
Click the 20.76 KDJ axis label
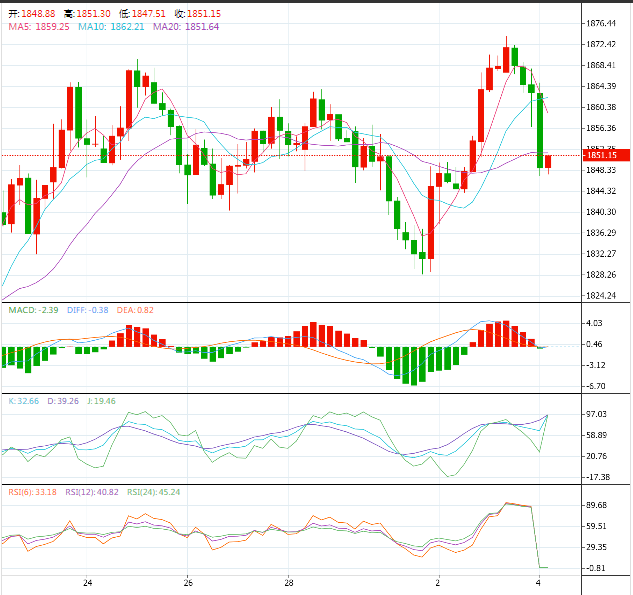(x=596, y=456)
